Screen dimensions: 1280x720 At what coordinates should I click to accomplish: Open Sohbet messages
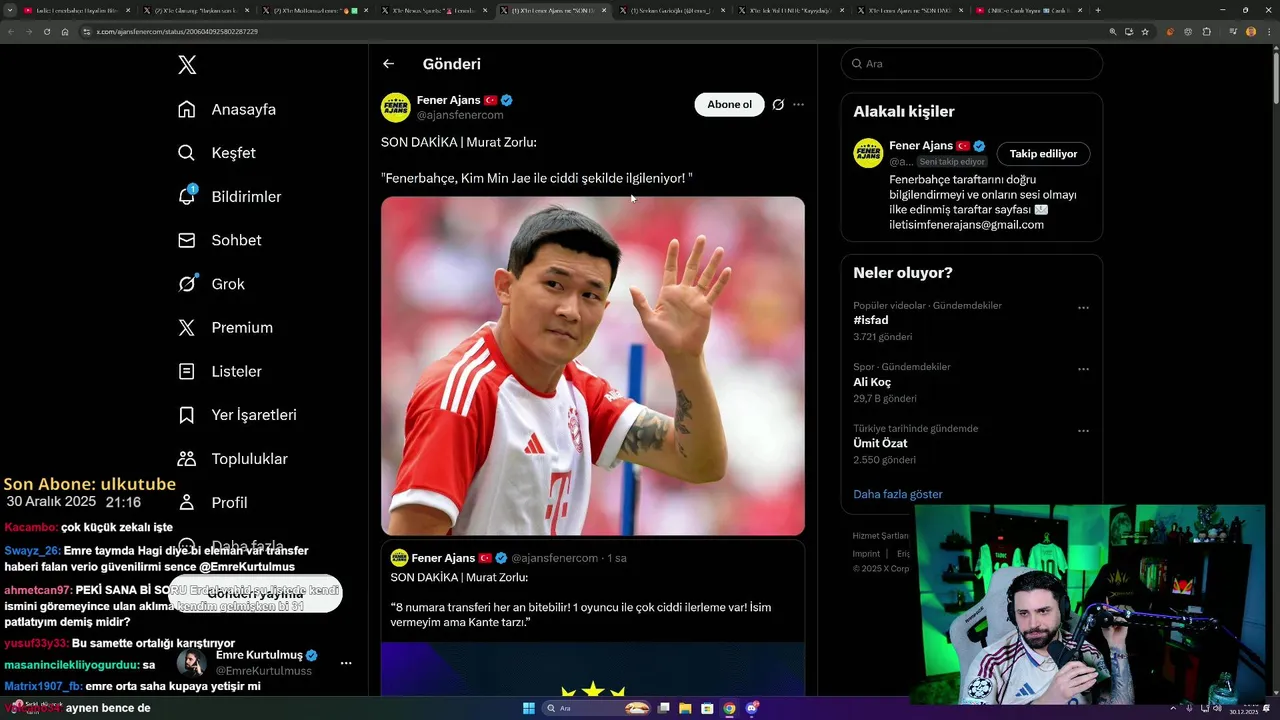pyautogui.click(x=220, y=240)
